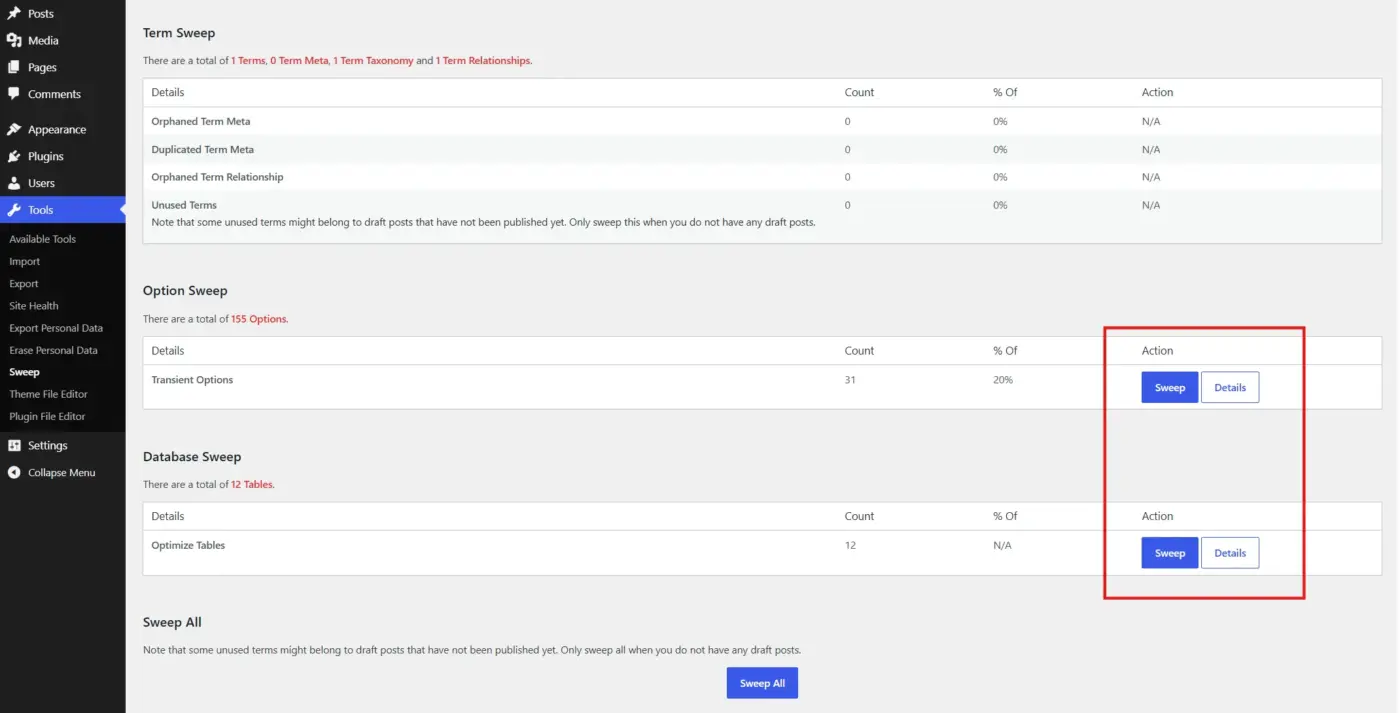Click the red '12 Tables' text
Screen dimensions: 1400x713
[x=252, y=485]
